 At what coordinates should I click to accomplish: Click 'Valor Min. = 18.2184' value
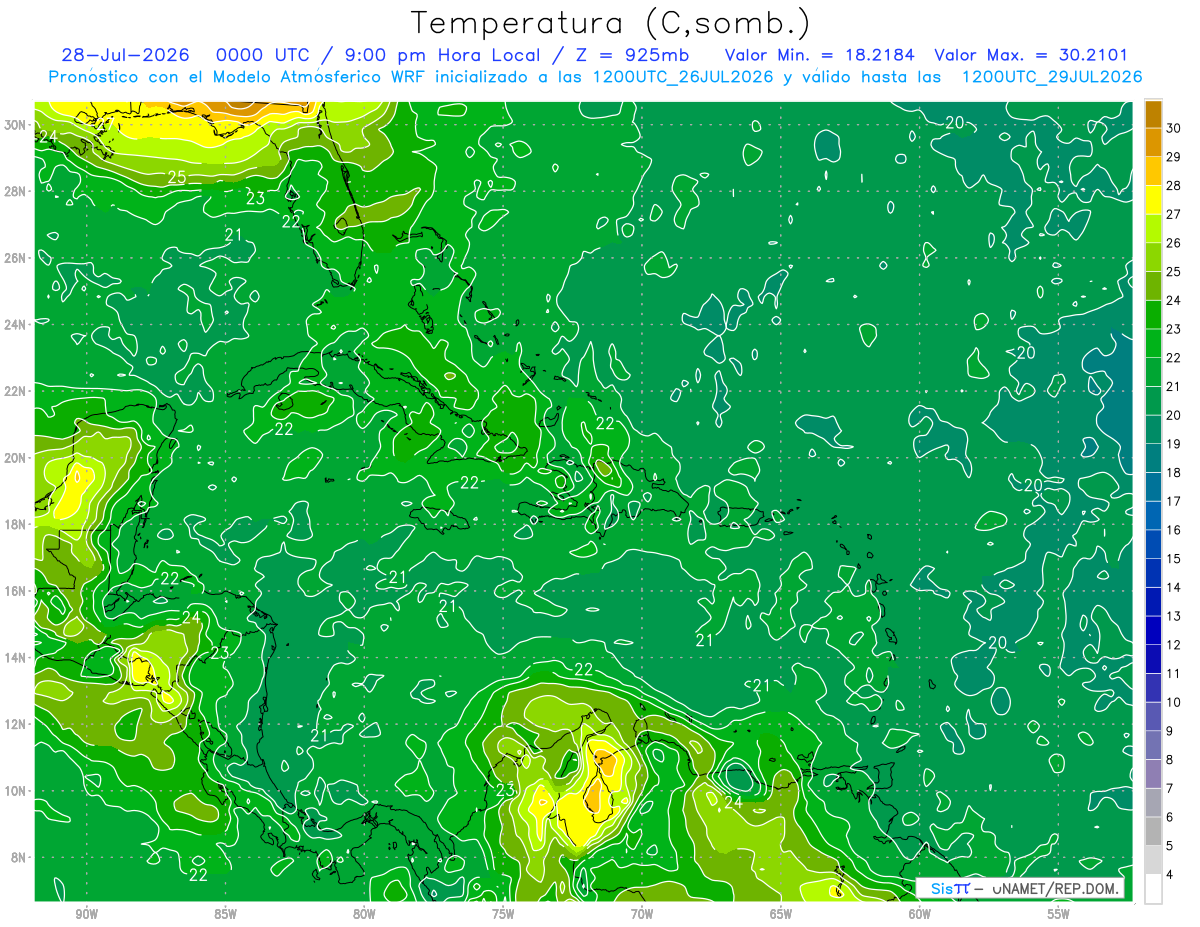point(819,55)
